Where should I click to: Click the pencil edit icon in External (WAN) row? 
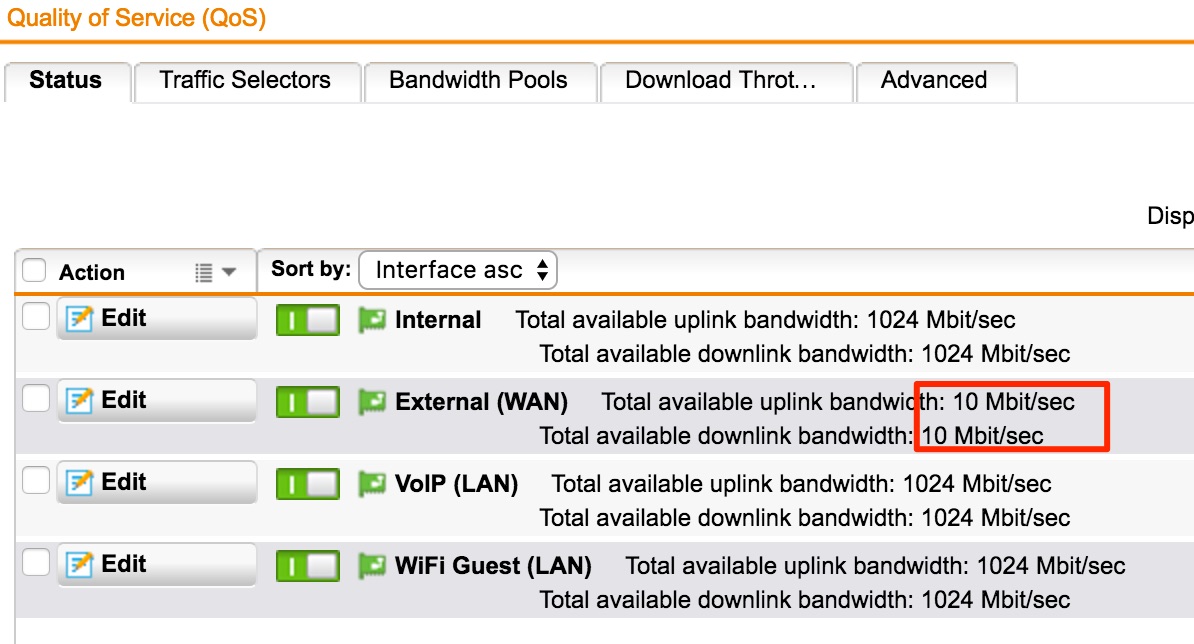coord(79,400)
